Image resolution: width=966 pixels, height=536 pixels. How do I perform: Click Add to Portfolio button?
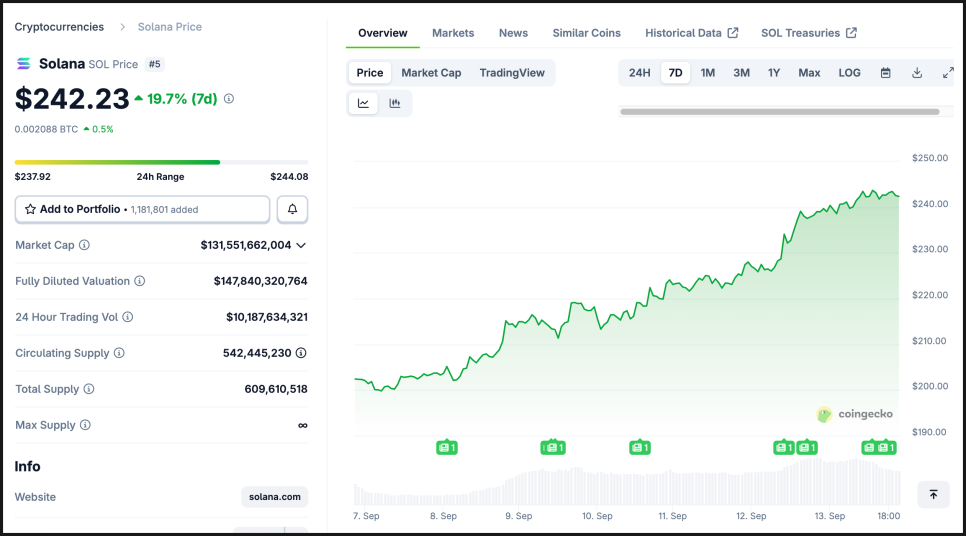click(x=142, y=209)
